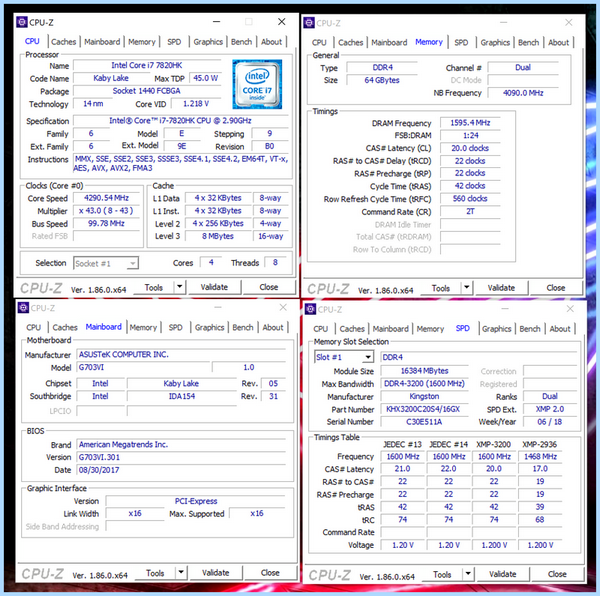Open SPD tab in Memory window
The height and width of the screenshot is (596, 600).
(x=461, y=42)
